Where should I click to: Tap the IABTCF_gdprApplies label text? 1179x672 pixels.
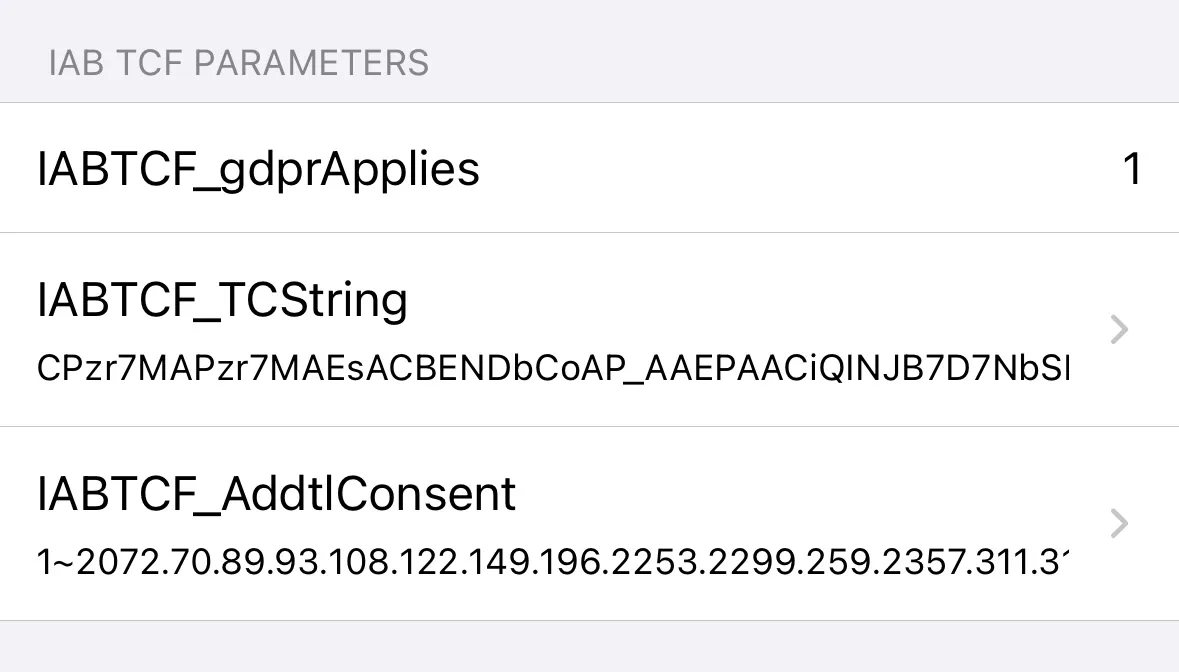click(259, 168)
